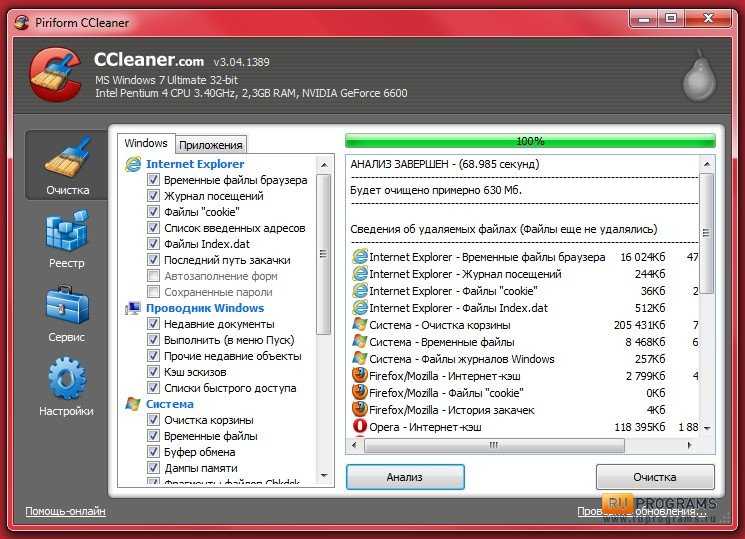Screen dimensions: 745x539
Task: Click results pane scroll up arrow
Action: [707, 164]
